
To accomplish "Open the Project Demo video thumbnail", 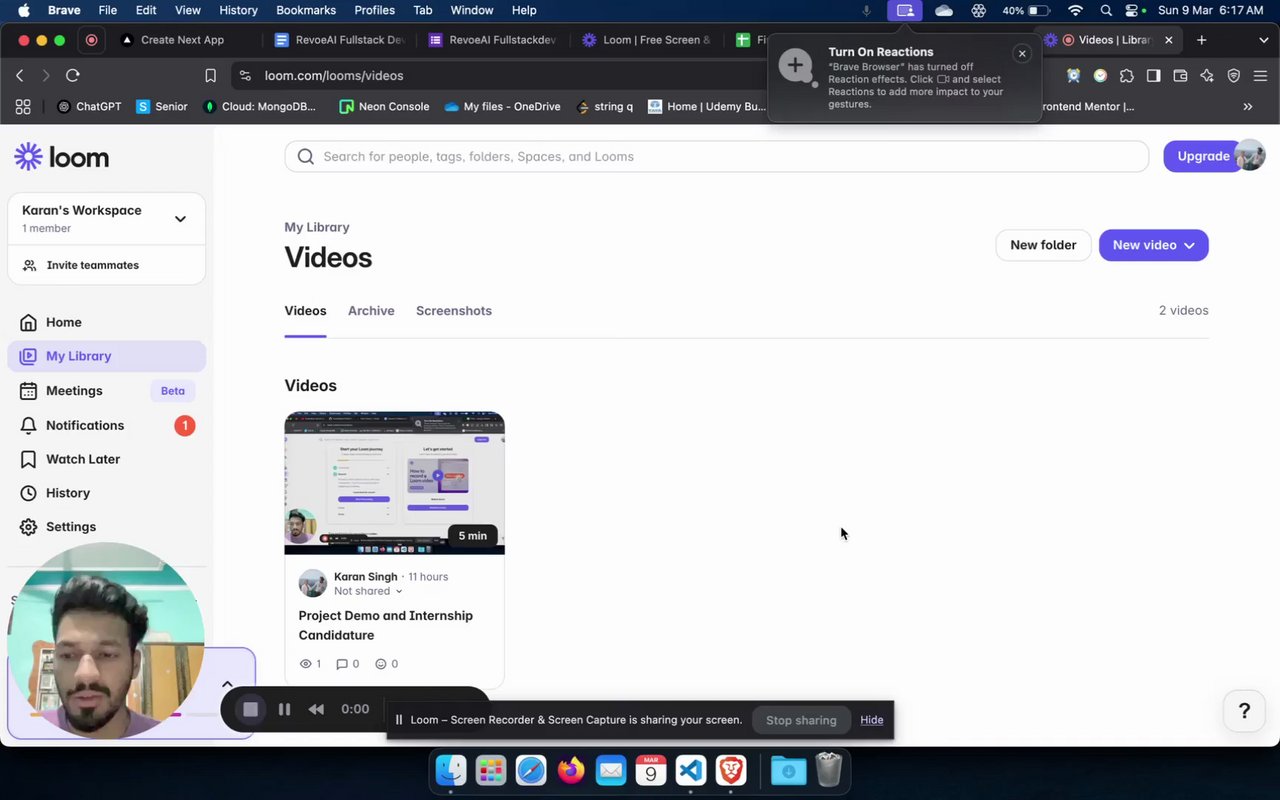I will 394,483.
